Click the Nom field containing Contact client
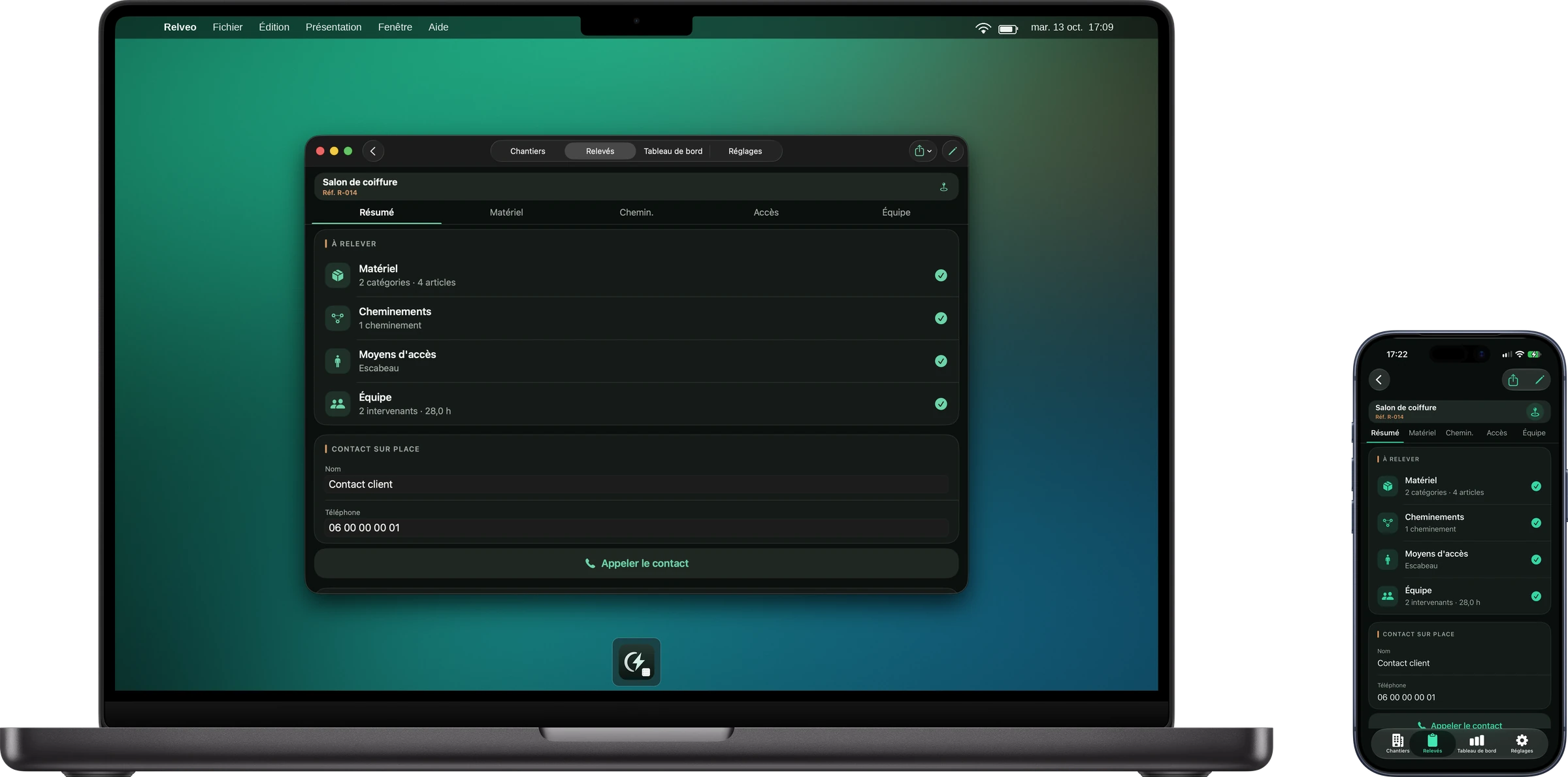 tap(636, 484)
